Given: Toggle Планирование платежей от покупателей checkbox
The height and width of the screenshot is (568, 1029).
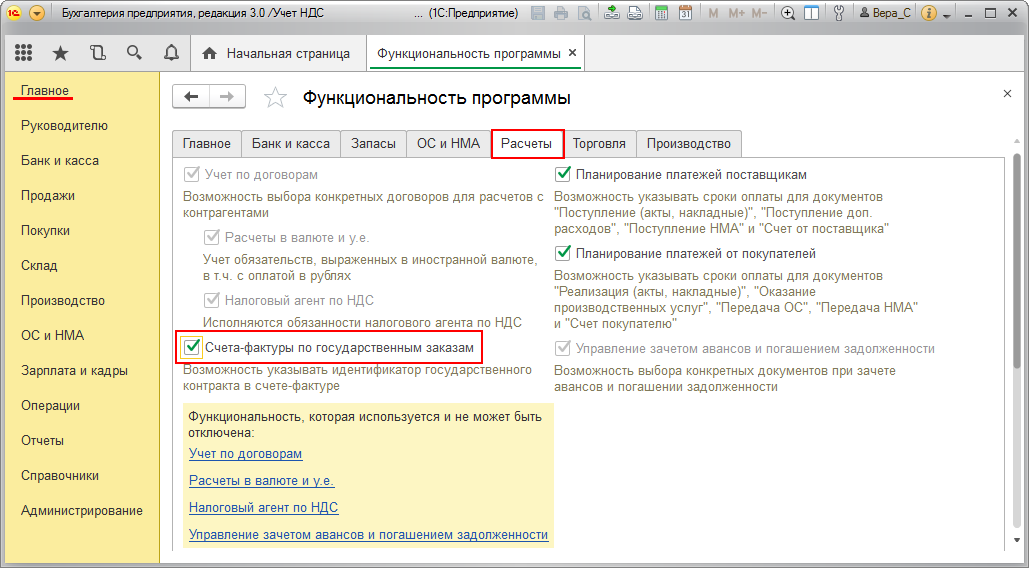Looking at the screenshot, I should (562, 253).
